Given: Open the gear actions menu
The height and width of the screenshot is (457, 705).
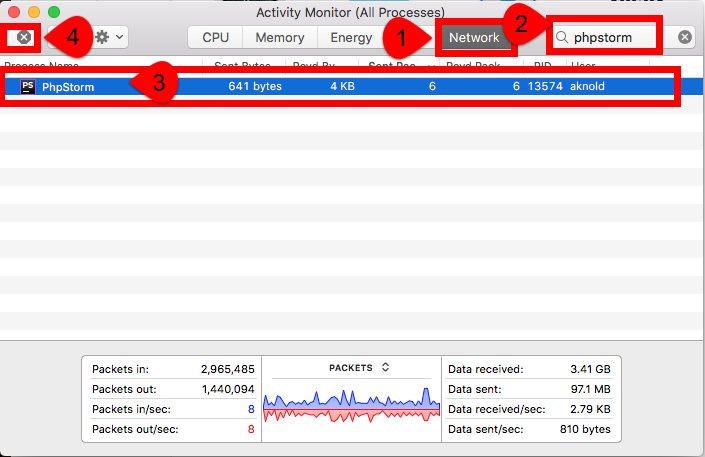Looking at the screenshot, I should pos(108,37).
